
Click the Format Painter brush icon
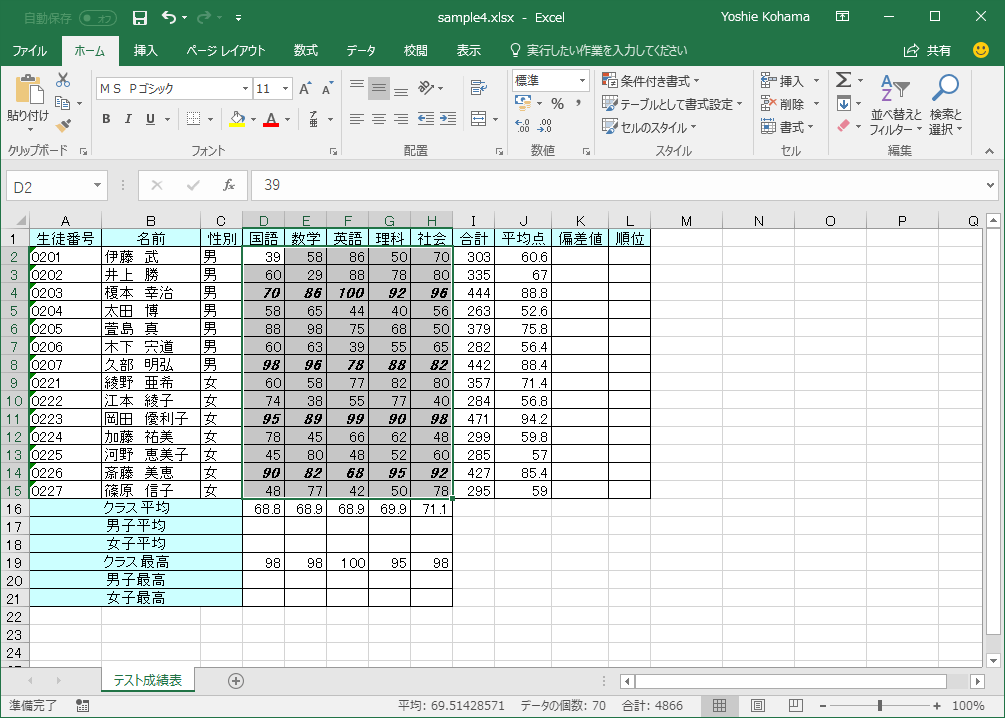(63, 126)
